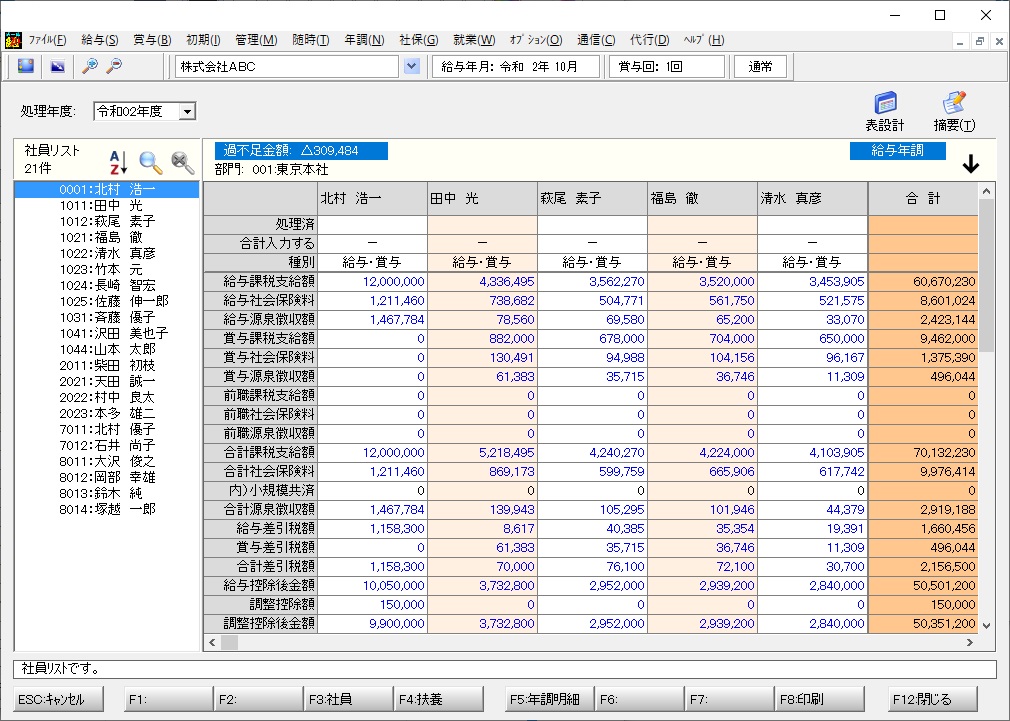
Task: Click the F8:印刷 button
Action: pos(819,699)
